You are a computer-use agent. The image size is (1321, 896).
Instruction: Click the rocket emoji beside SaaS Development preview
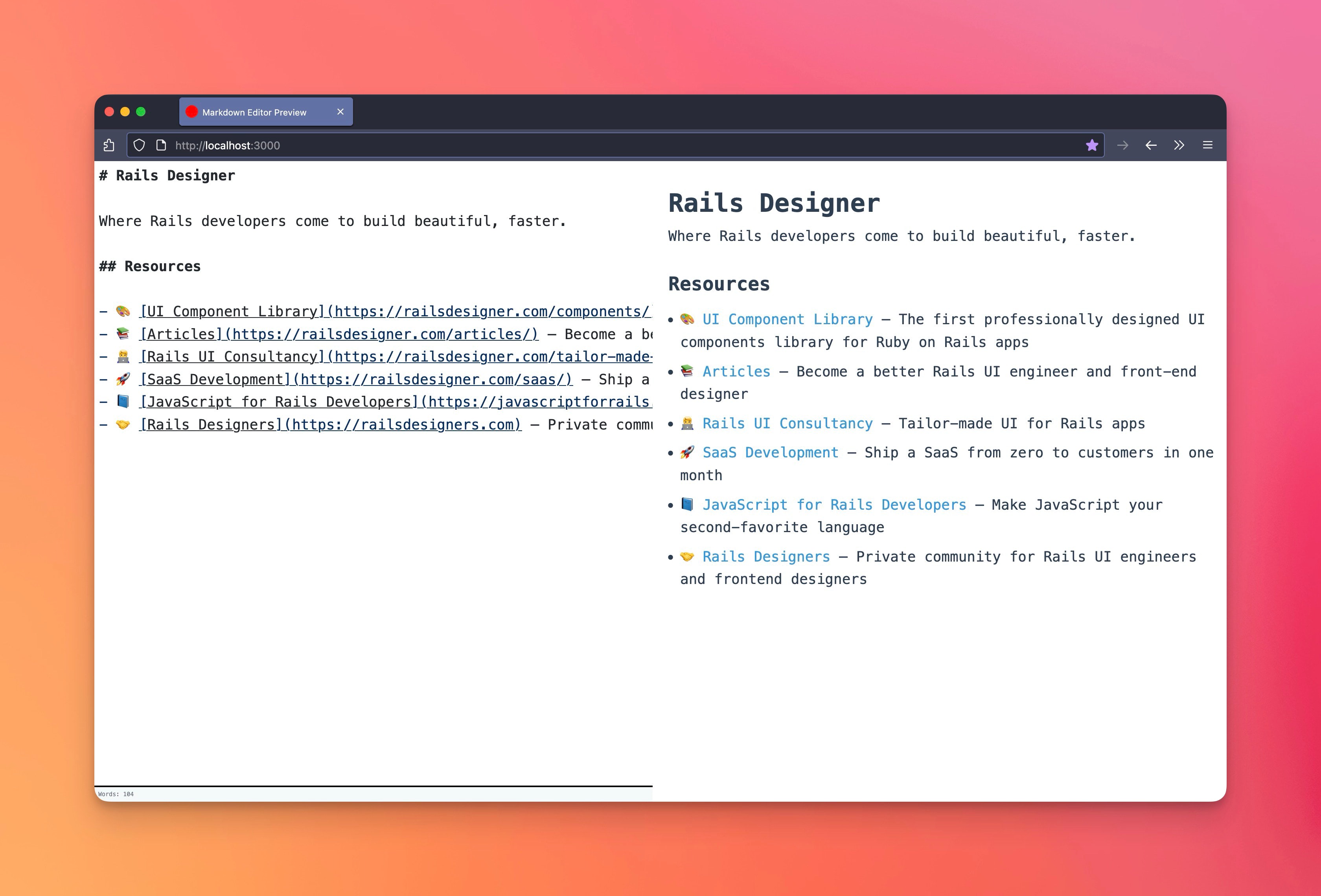[687, 453]
